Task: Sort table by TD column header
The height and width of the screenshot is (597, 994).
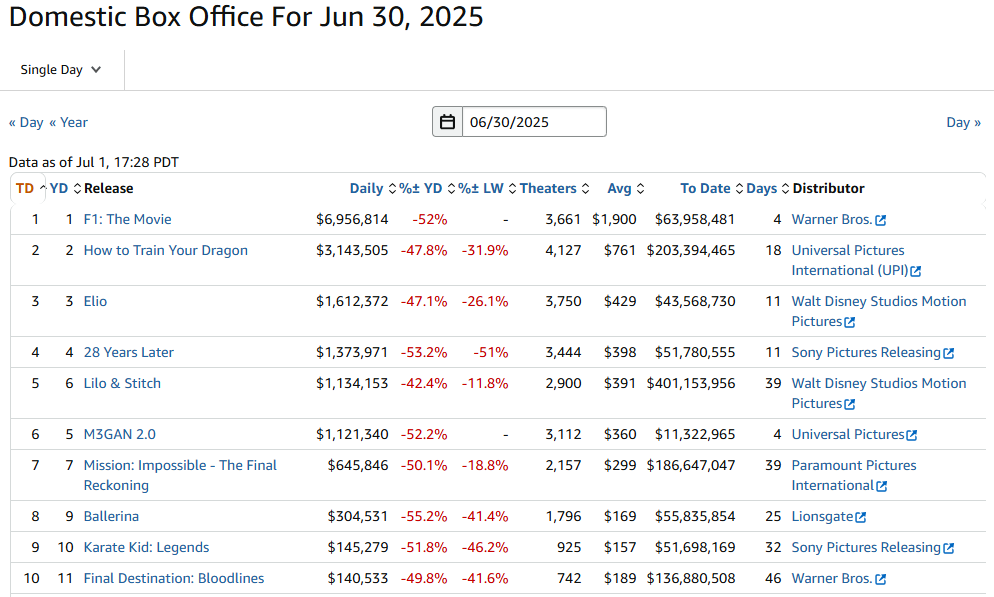Action: coord(25,188)
